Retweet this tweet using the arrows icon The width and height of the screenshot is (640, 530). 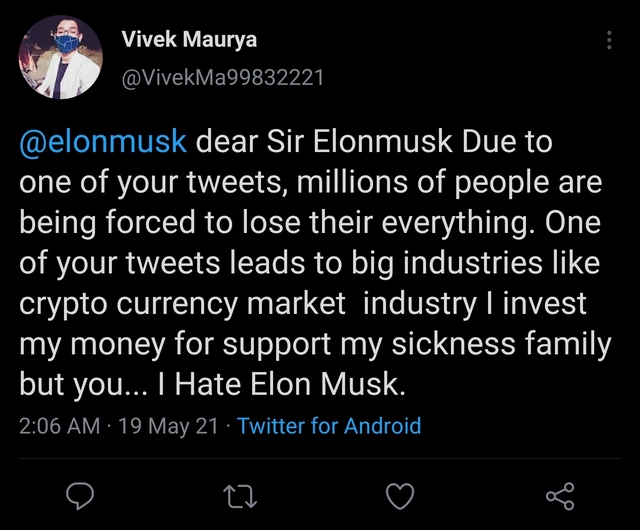[240, 495]
